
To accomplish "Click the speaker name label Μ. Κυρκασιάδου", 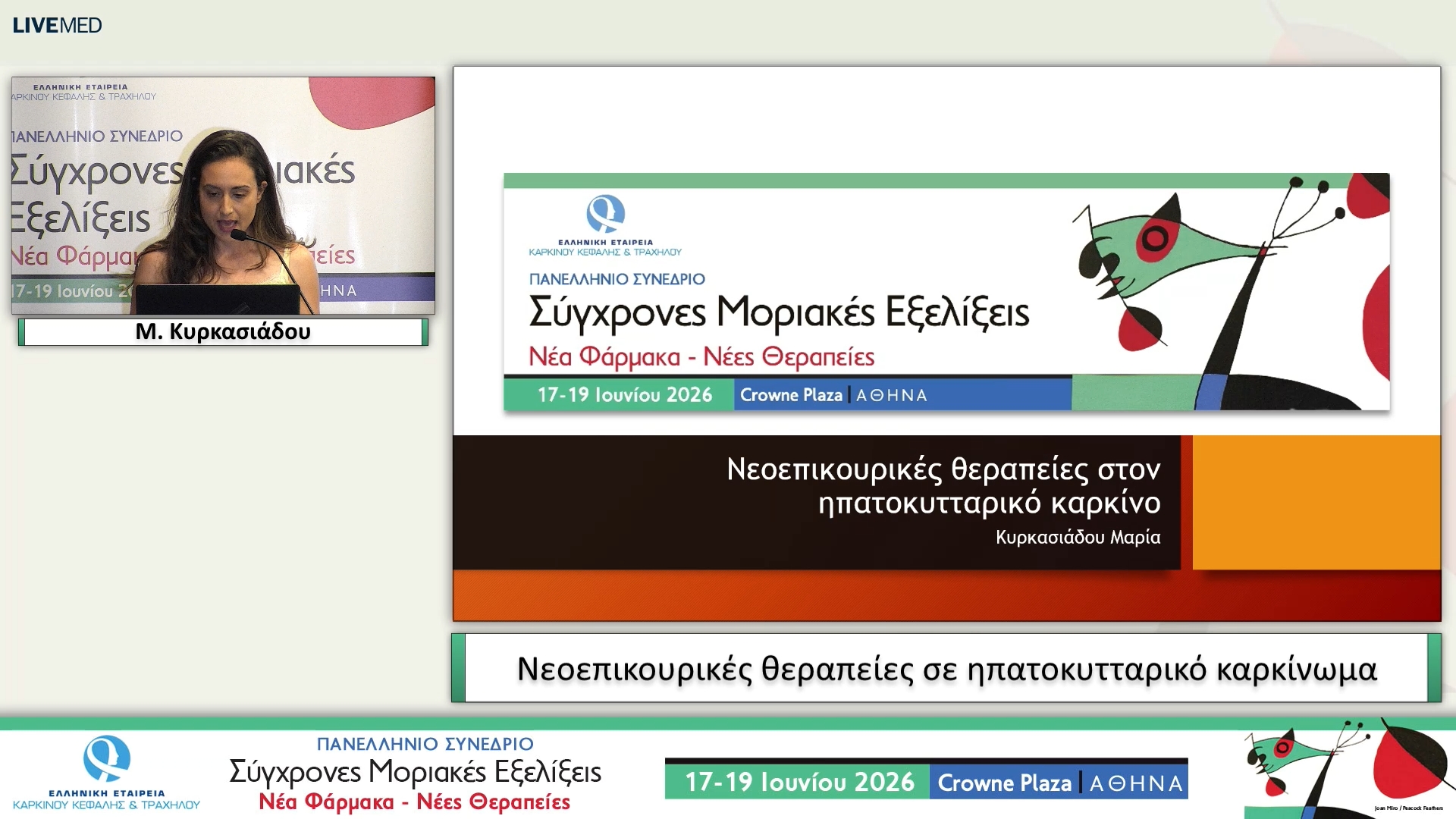I will click(x=223, y=331).
